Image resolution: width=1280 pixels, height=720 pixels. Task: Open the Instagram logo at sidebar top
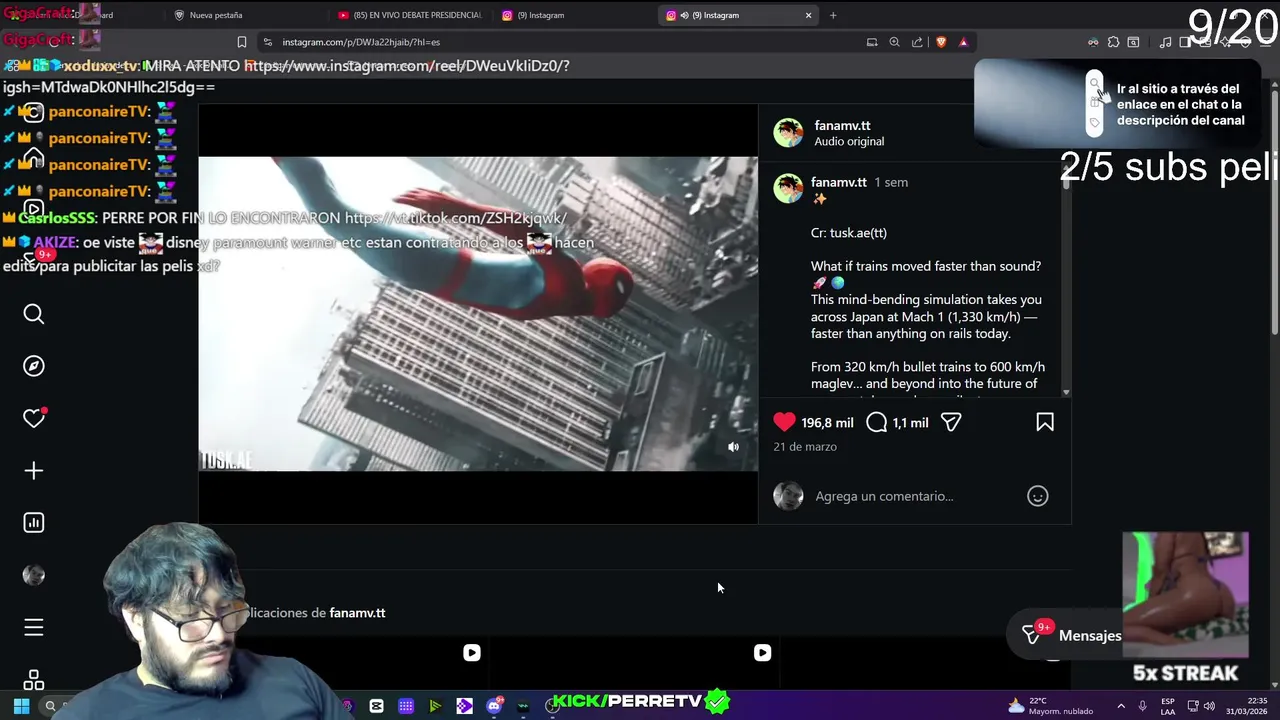(x=34, y=112)
